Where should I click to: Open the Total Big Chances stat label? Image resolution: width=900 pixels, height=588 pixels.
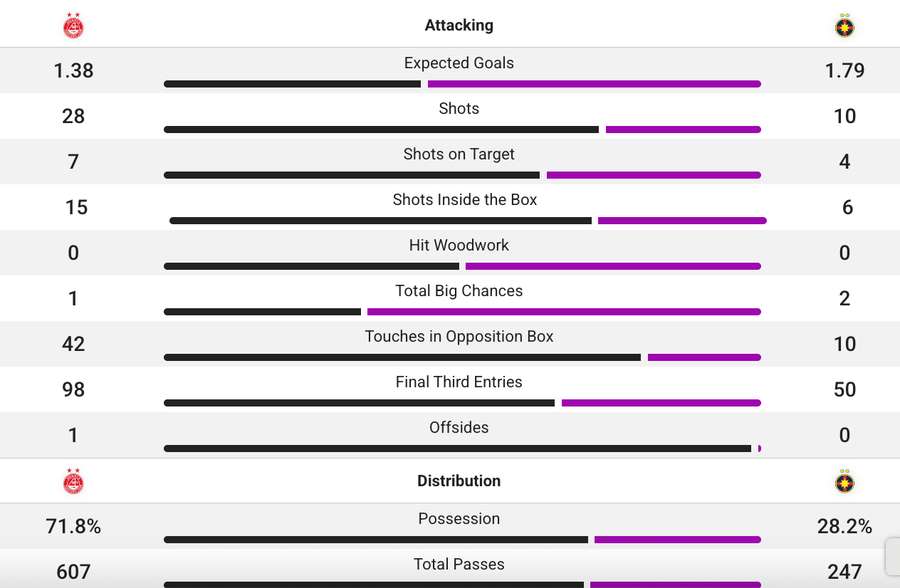459,291
